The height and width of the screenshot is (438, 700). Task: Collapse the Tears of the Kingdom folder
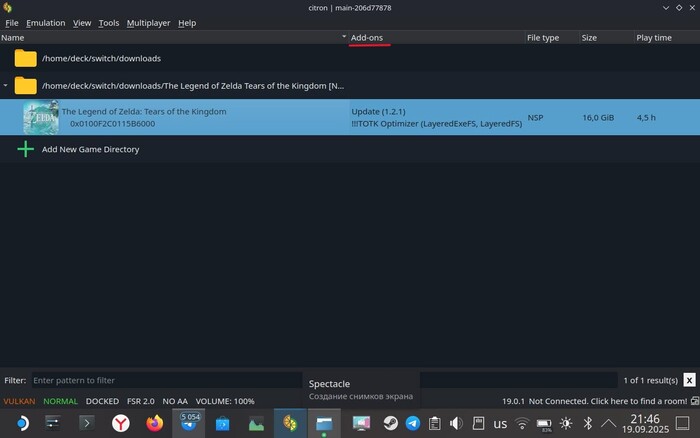point(6,86)
